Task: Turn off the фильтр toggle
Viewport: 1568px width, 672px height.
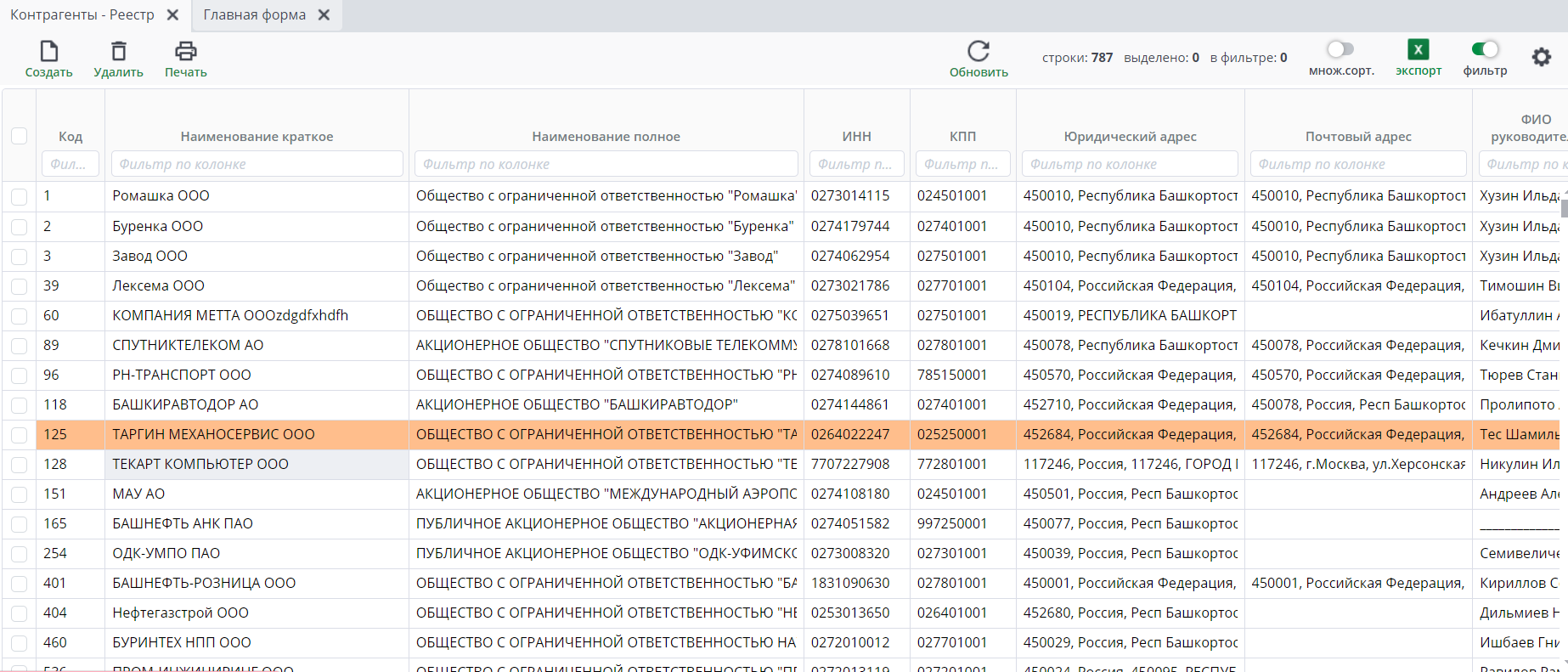Action: (1485, 49)
